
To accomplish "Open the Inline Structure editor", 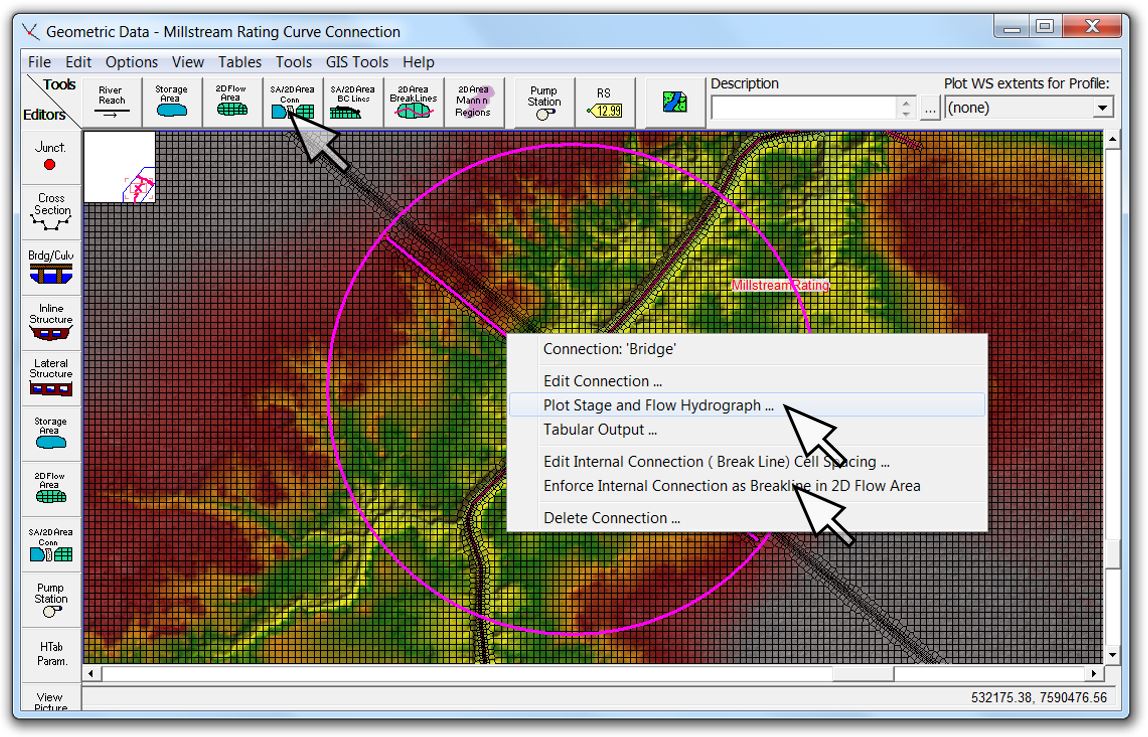I will coord(51,322).
